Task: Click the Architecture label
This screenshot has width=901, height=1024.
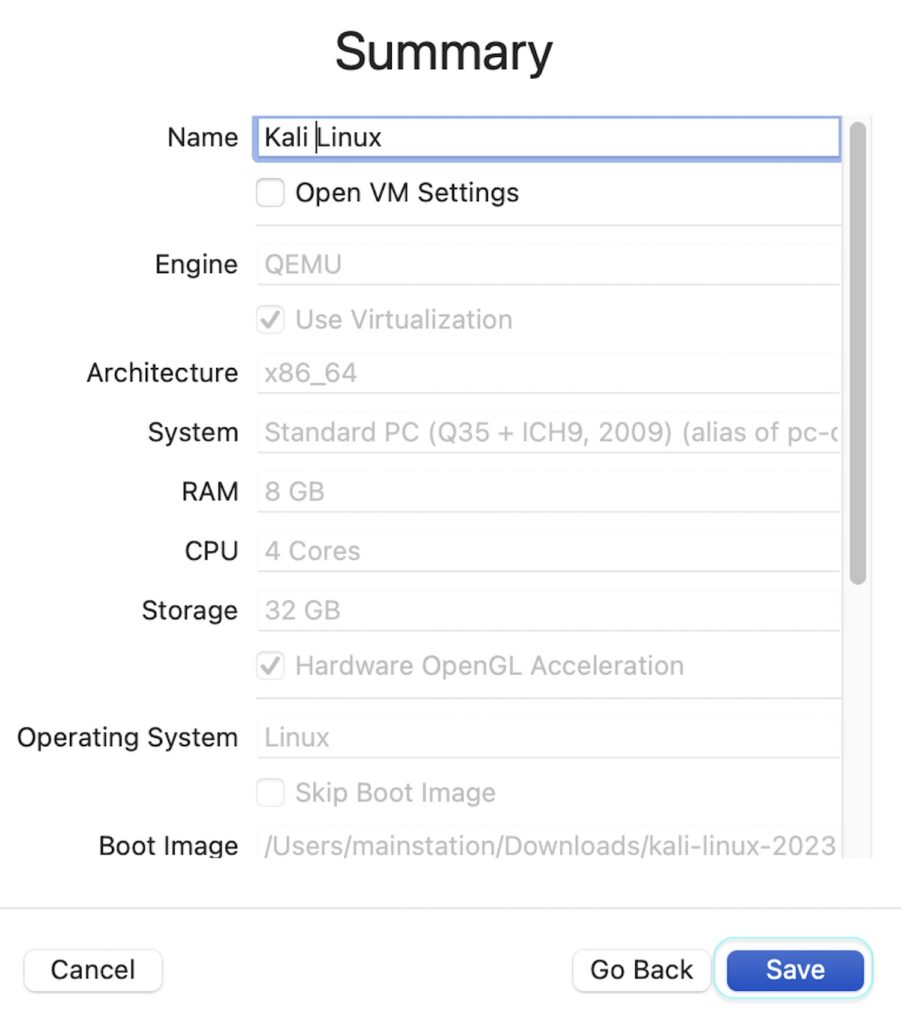Action: (163, 373)
